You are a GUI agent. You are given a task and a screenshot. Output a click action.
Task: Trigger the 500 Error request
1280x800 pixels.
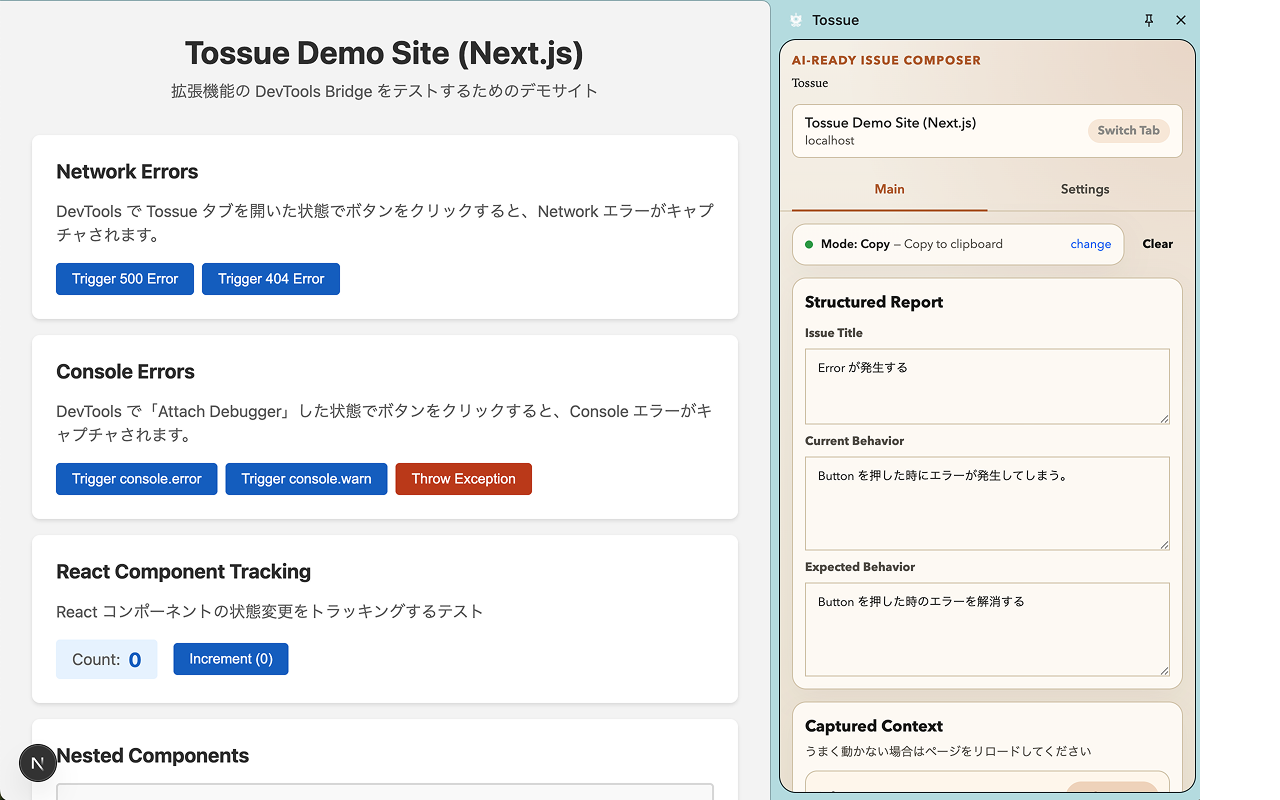(x=125, y=279)
